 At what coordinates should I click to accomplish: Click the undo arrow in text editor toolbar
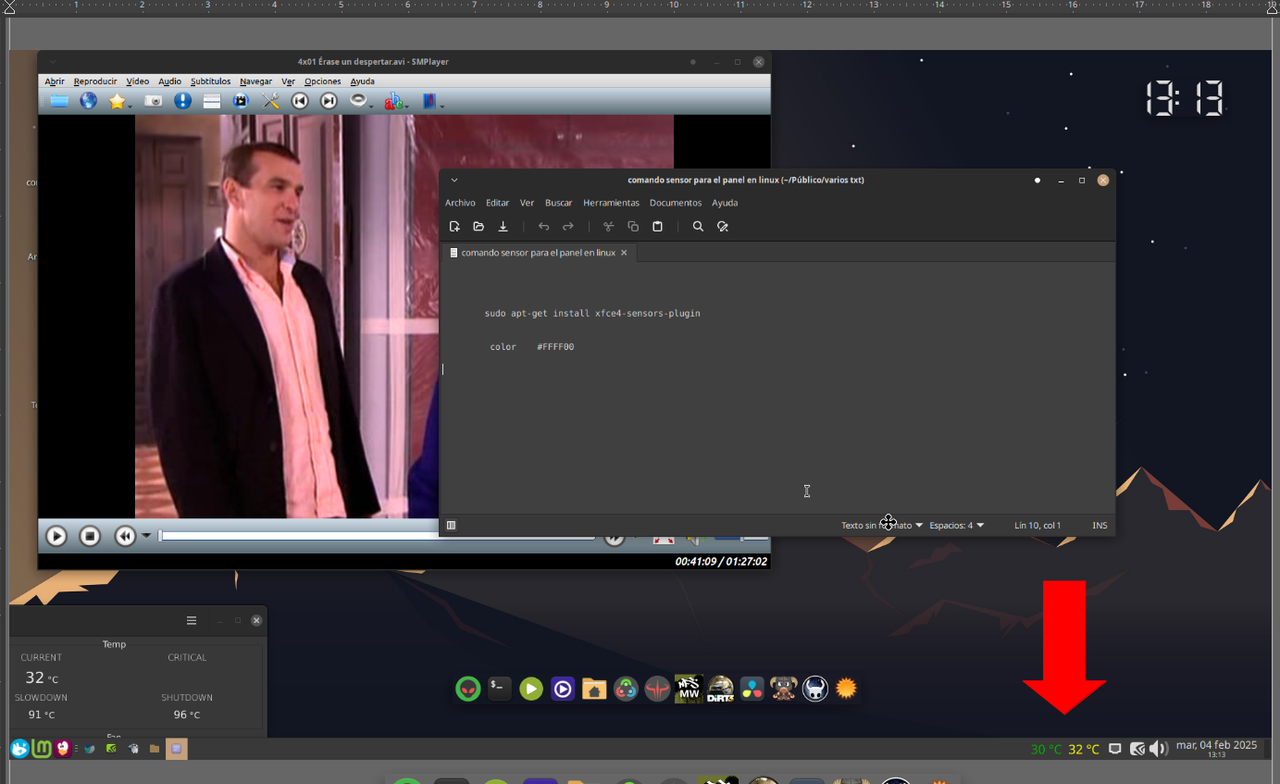[x=543, y=227]
